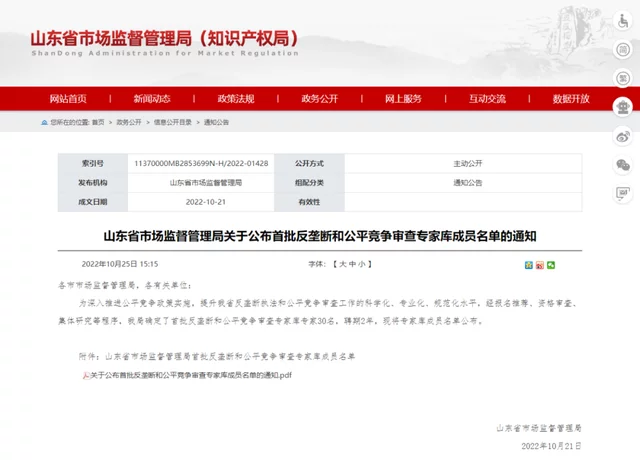This screenshot has height=466, width=640.
Task: Click the 附件 attachment description line
Action: tap(217, 357)
